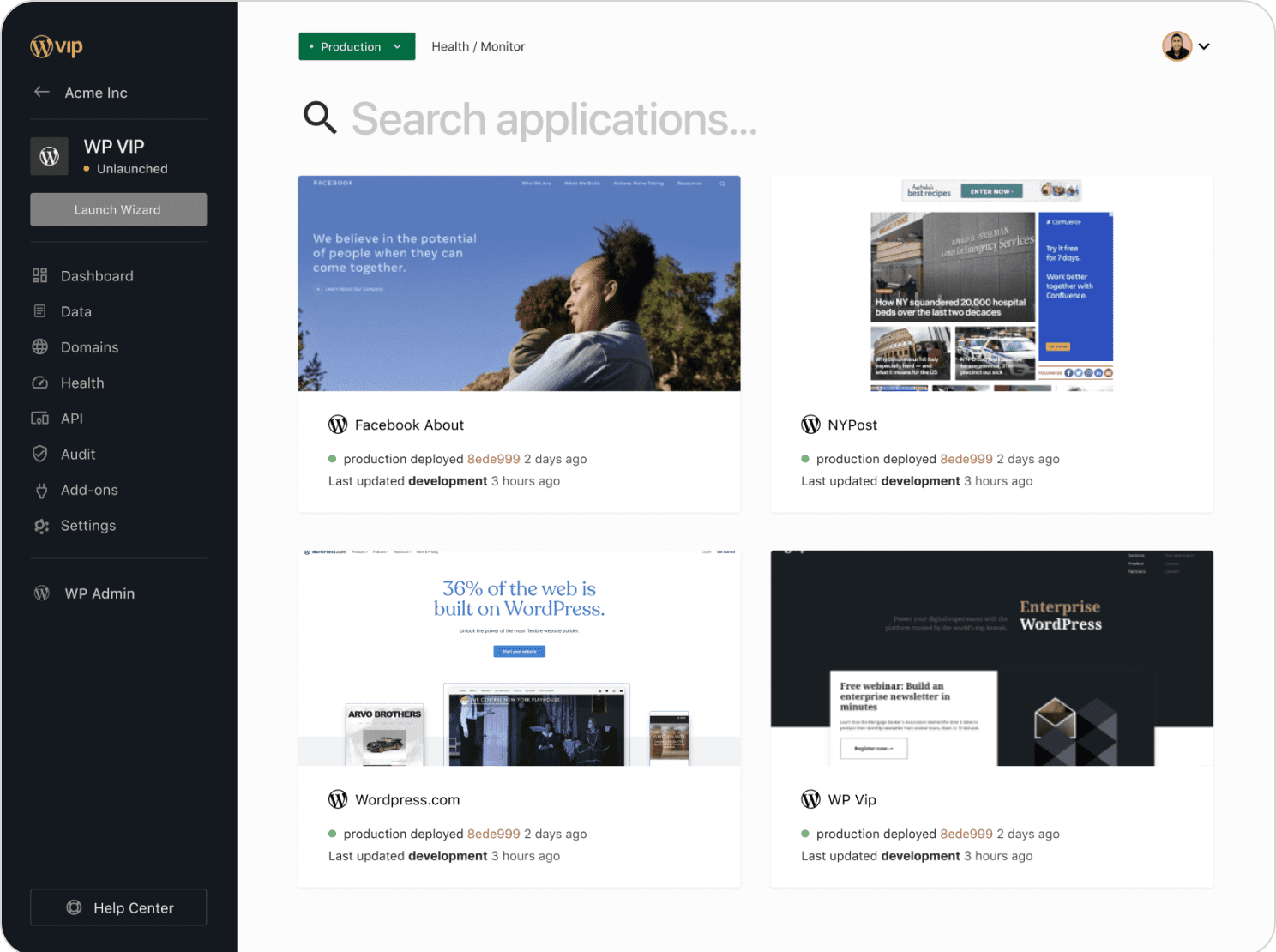Click the Unlaunched status label

pyautogui.click(x=132, y=169)
